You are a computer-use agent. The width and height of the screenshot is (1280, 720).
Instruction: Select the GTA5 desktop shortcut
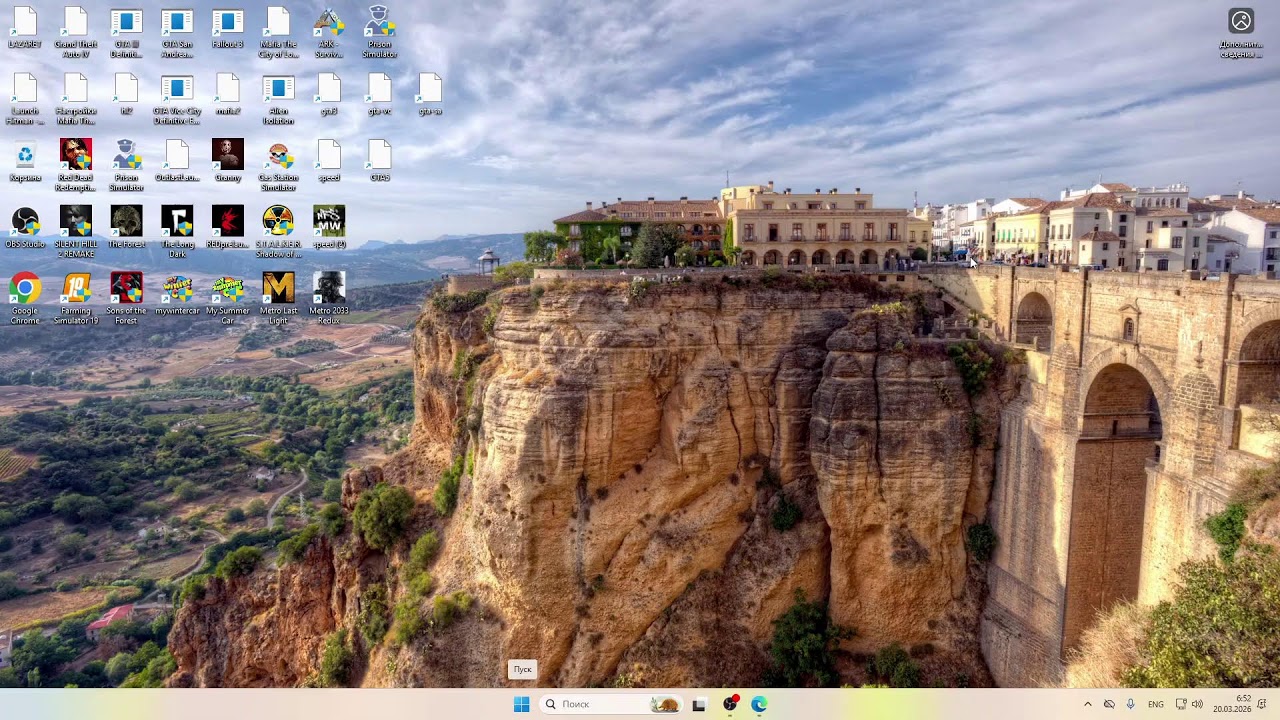pyautogui.click(x=380, y=161)
